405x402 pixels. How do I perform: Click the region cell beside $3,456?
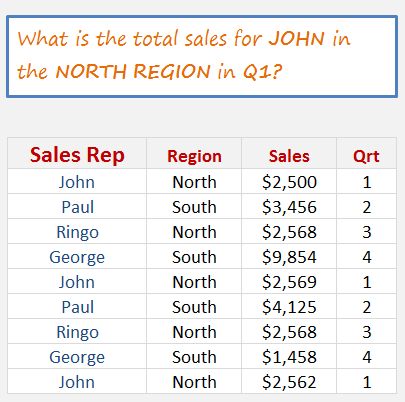coord(194,206)
